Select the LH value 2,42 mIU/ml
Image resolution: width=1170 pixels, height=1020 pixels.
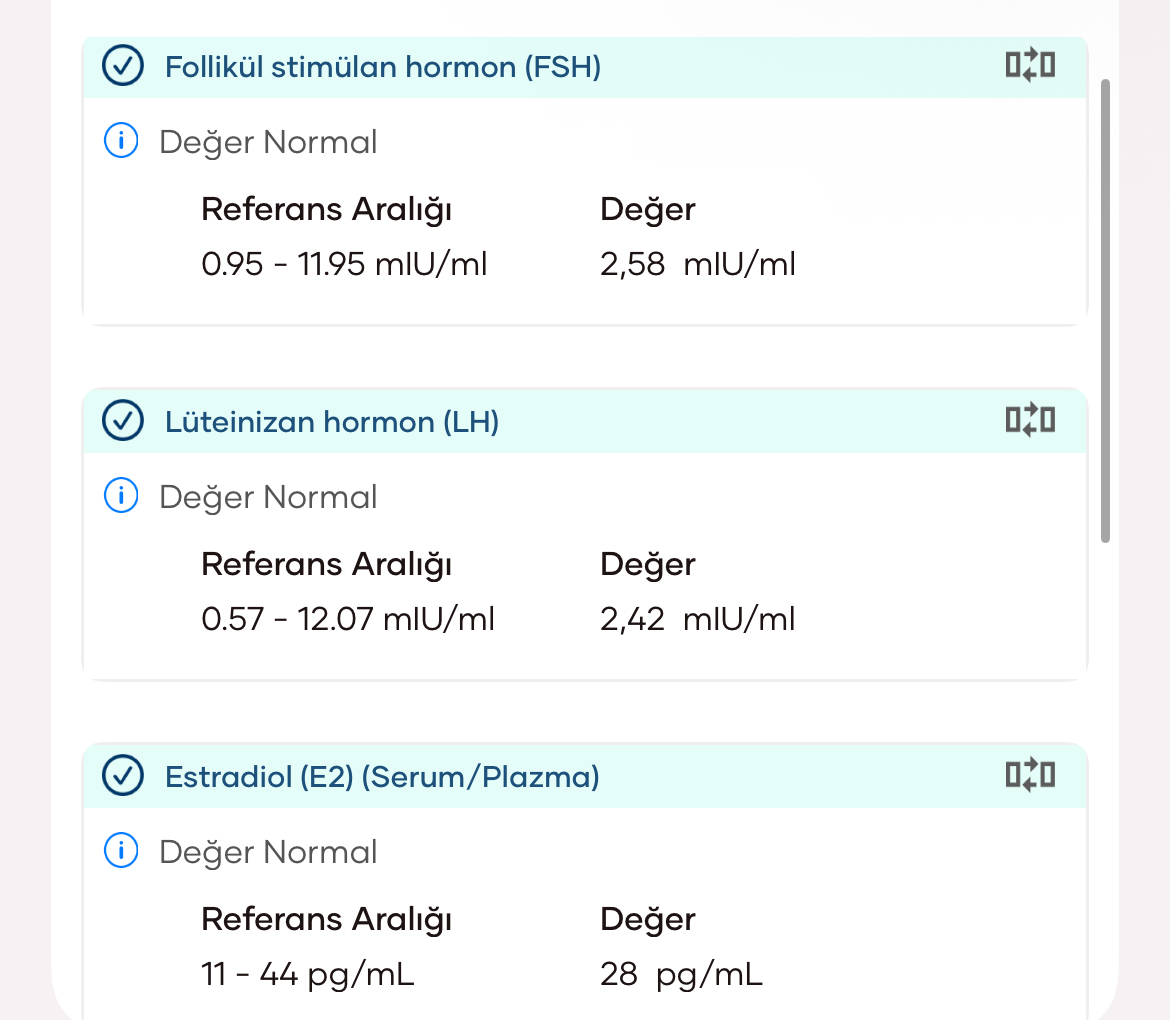point(698,619)
